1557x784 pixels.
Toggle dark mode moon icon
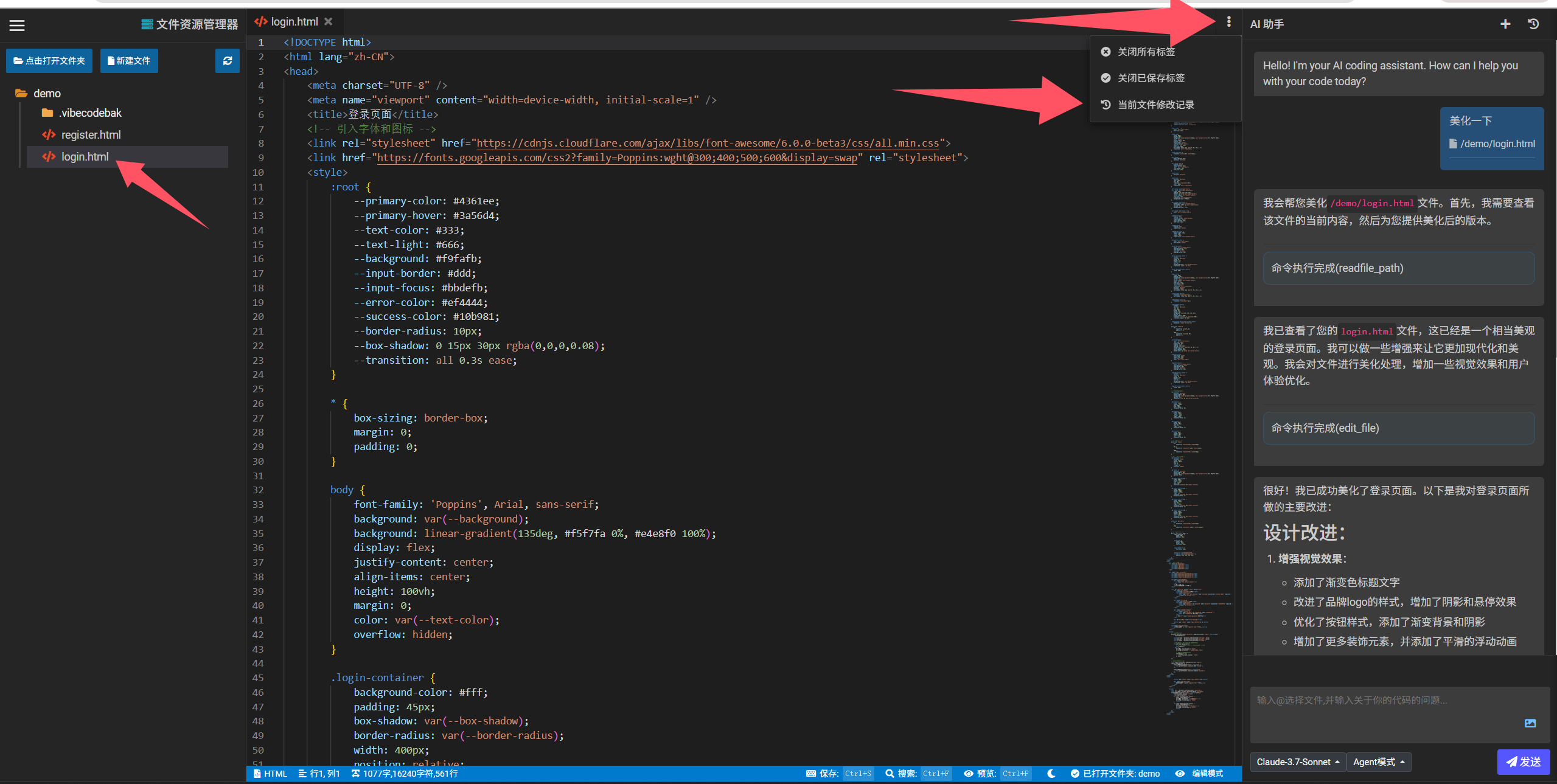(x=1051, y=774)
